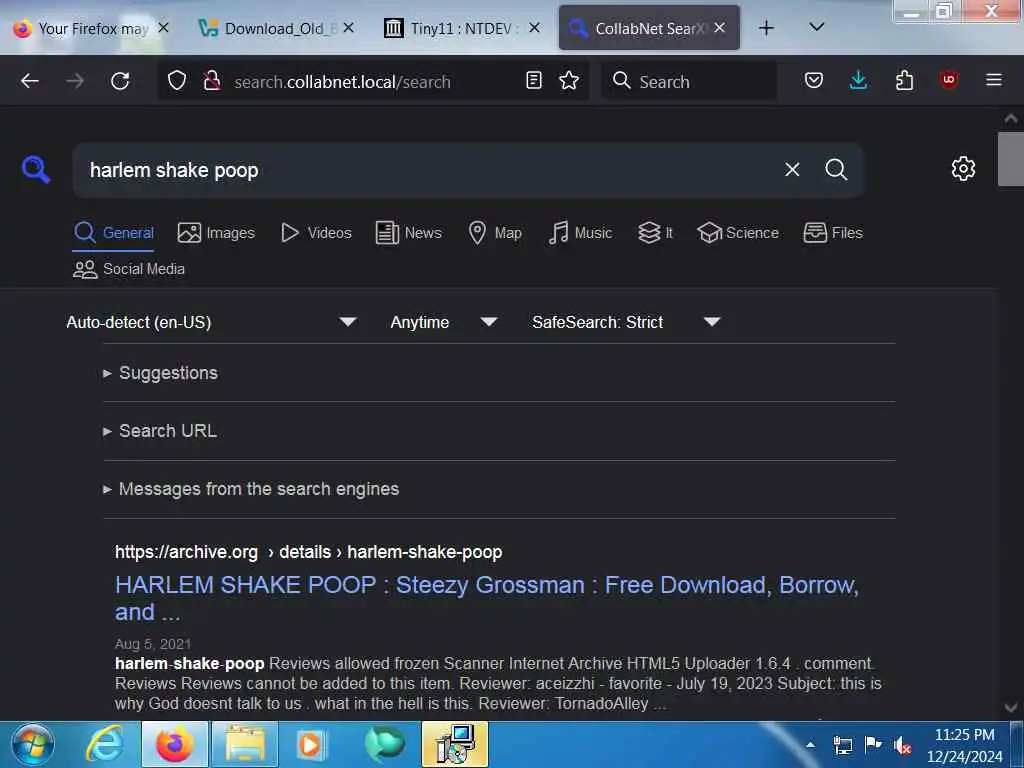Bookmark this page with the star icon
Screen dimensions: 1024x768
point(569,80)
